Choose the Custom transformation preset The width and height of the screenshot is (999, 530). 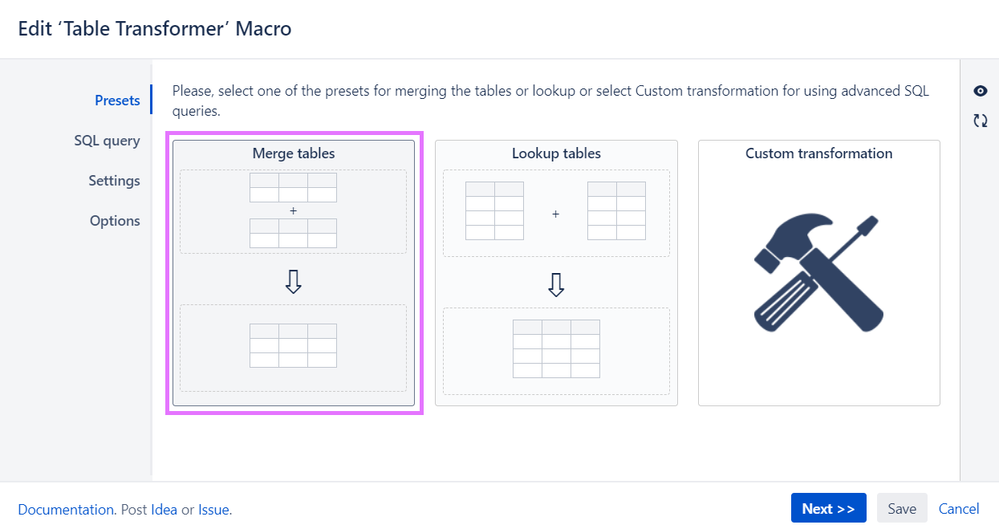(x=819, y=273)
